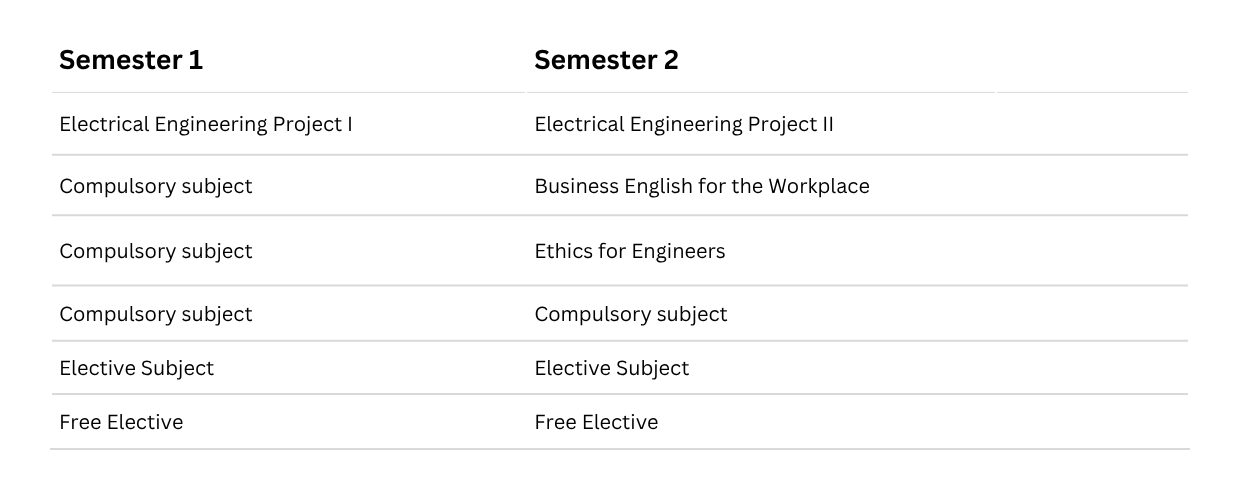Click the Roman numeral II after Project

(826, 125)
